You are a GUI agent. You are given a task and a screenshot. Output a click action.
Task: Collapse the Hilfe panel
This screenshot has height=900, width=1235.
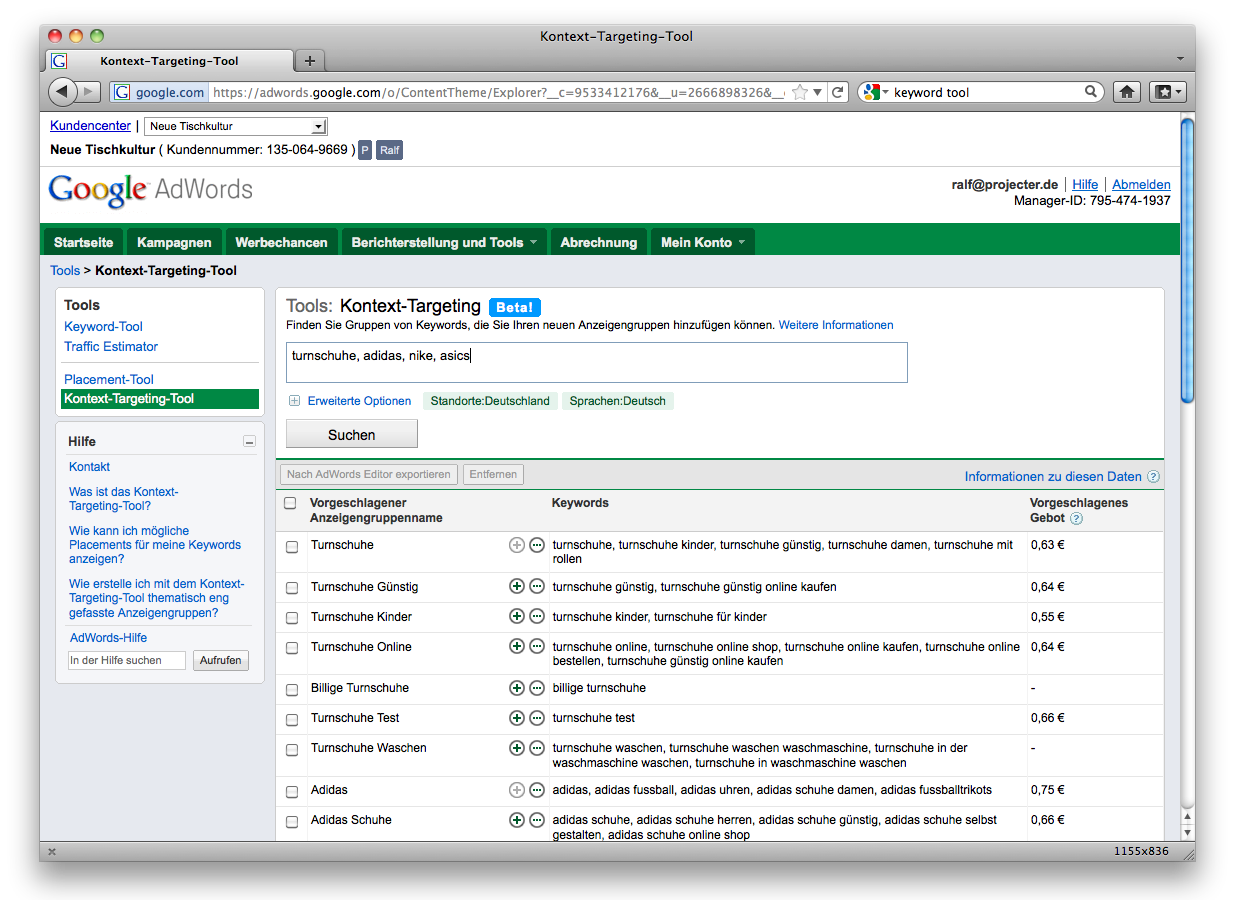(249, 441)
